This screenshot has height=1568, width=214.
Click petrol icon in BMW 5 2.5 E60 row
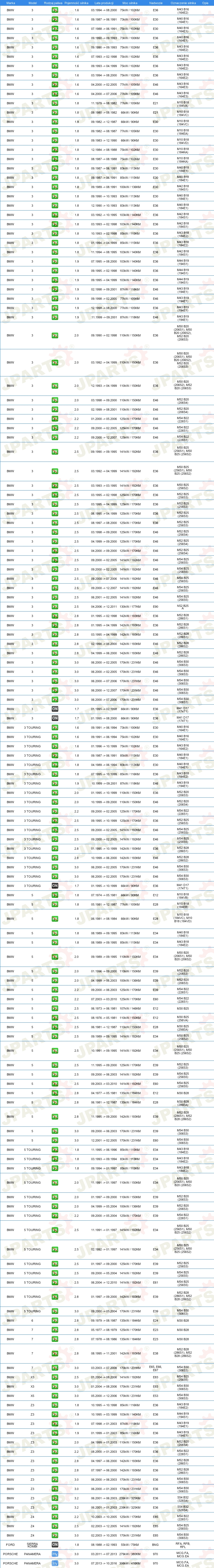pos(55,1083)
